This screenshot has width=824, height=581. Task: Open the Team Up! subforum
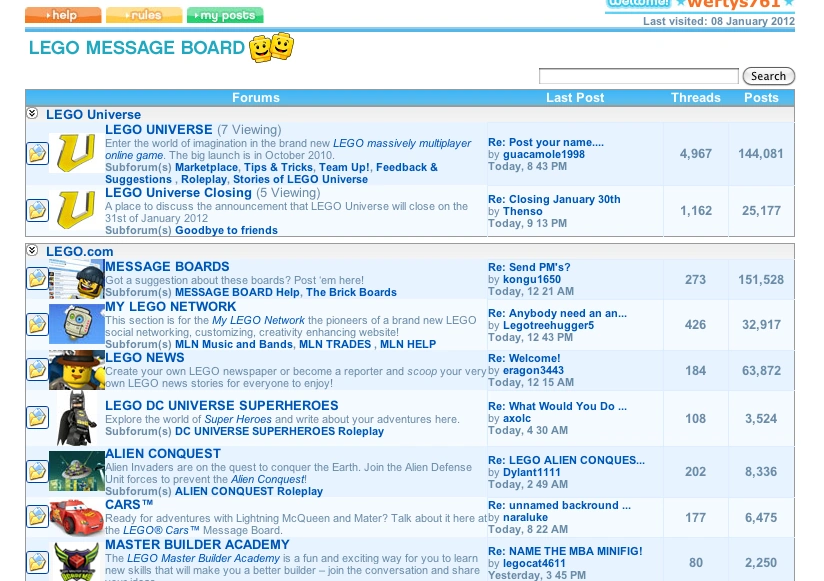pos(344,167)
